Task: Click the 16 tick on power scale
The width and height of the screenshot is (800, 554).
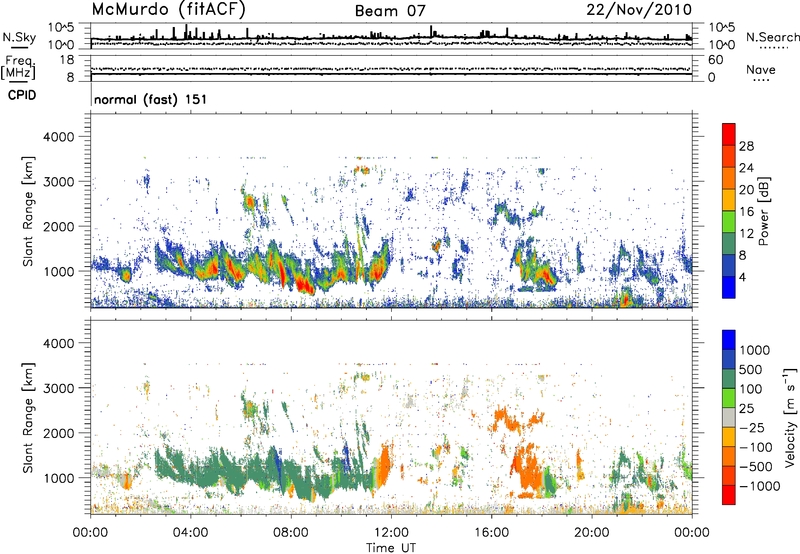Action: 746,212
